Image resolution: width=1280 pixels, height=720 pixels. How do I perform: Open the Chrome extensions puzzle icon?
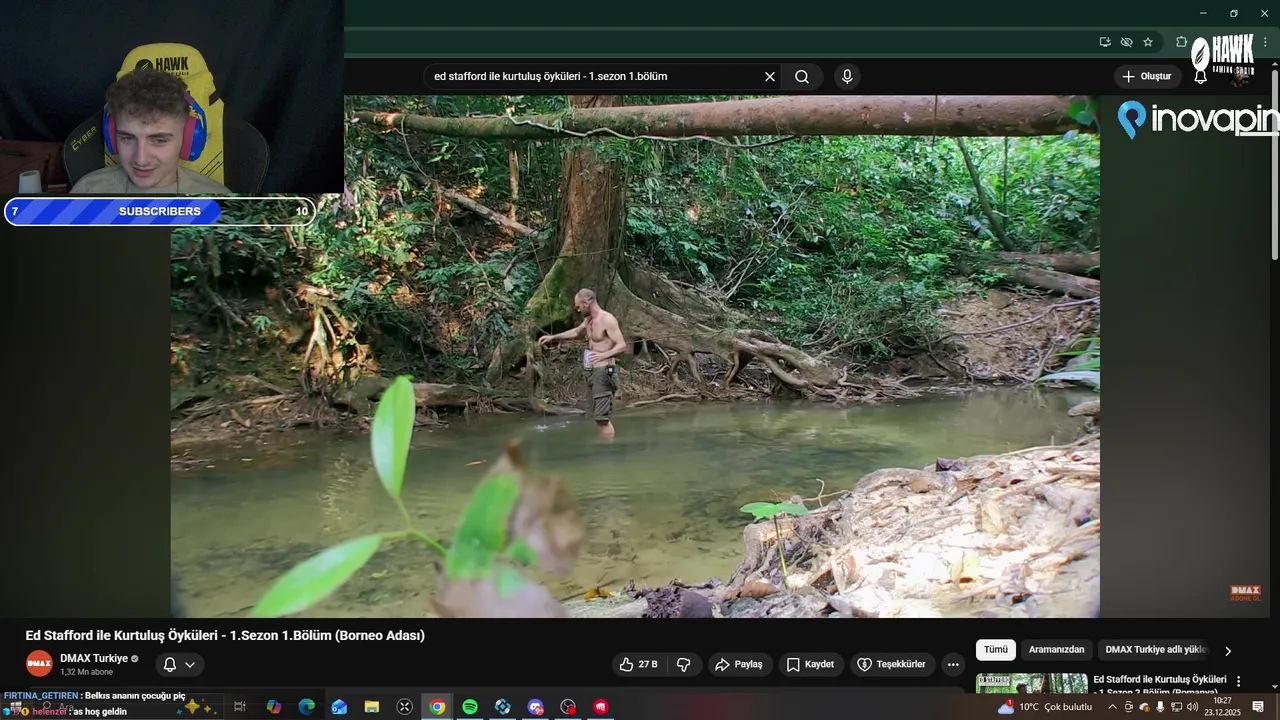(x=1181, y=42)
